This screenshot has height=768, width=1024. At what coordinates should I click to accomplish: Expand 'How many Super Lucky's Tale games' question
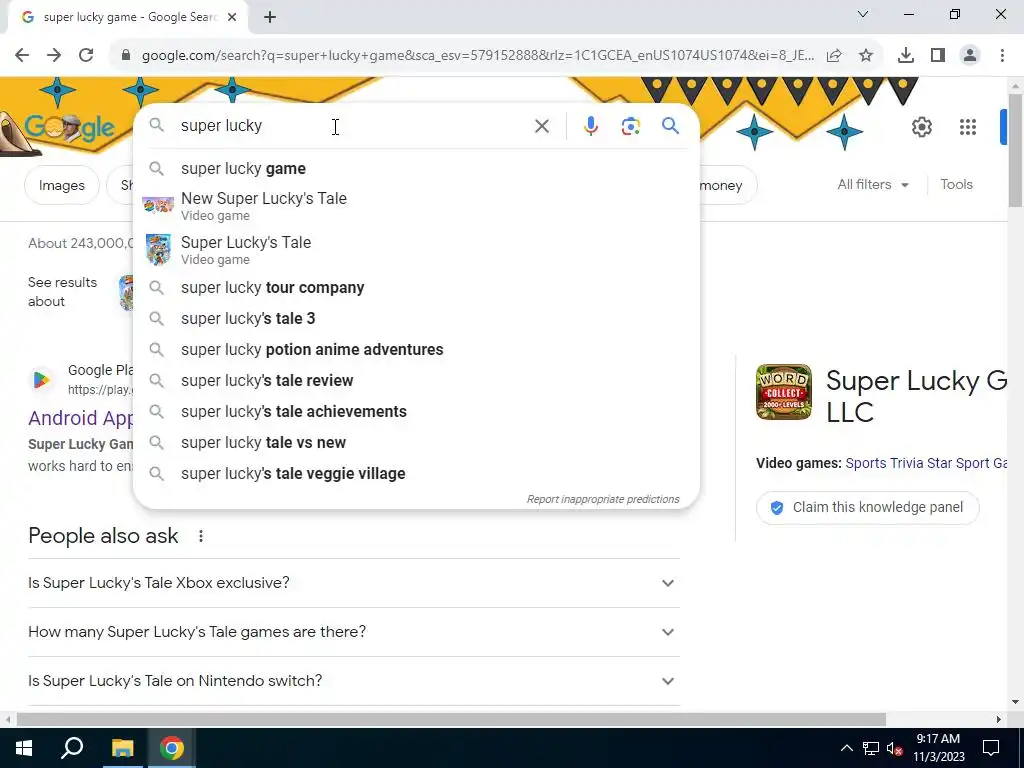coord(353,632)
